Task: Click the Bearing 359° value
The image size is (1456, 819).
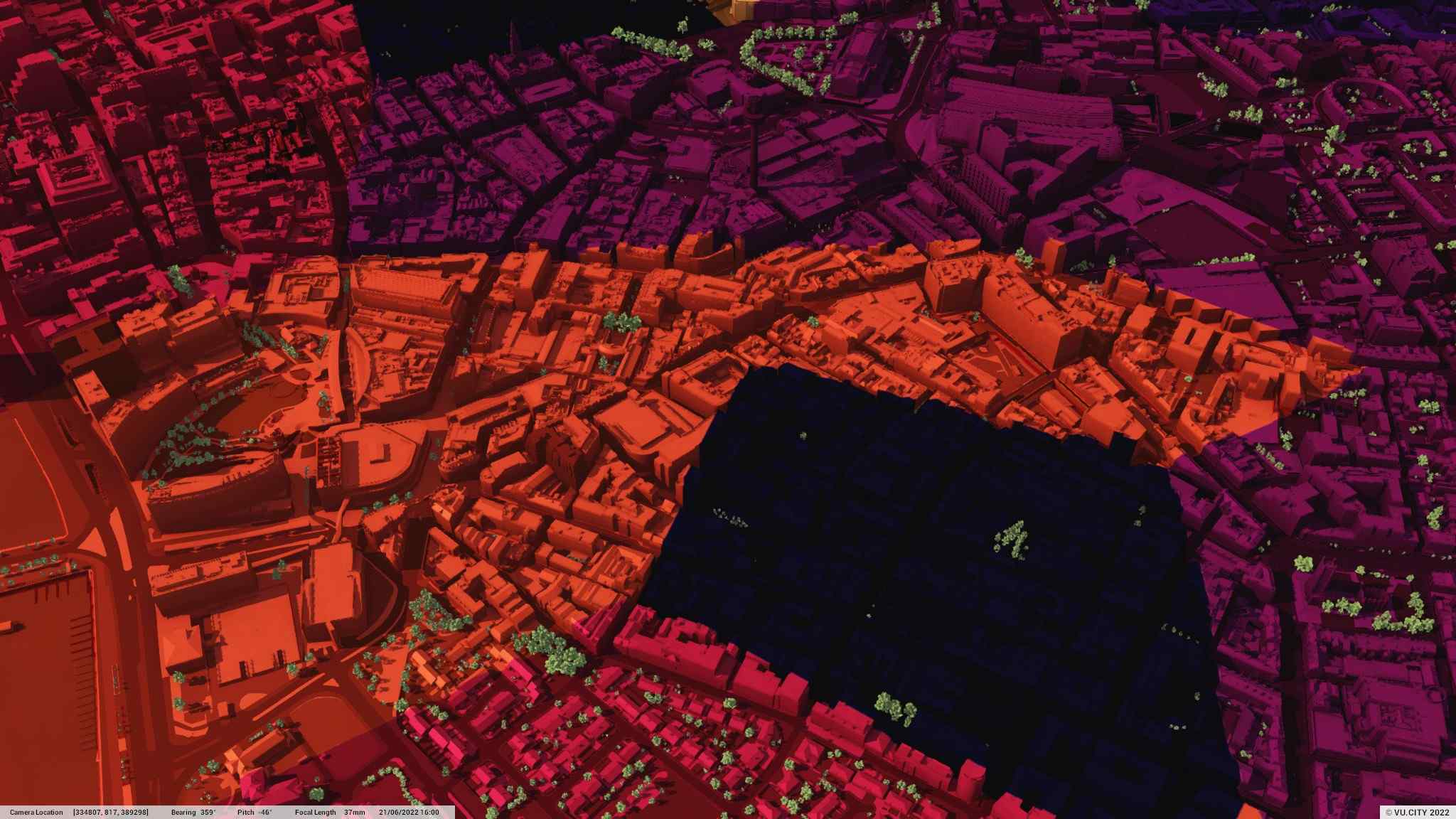Action: pos(193,812)
